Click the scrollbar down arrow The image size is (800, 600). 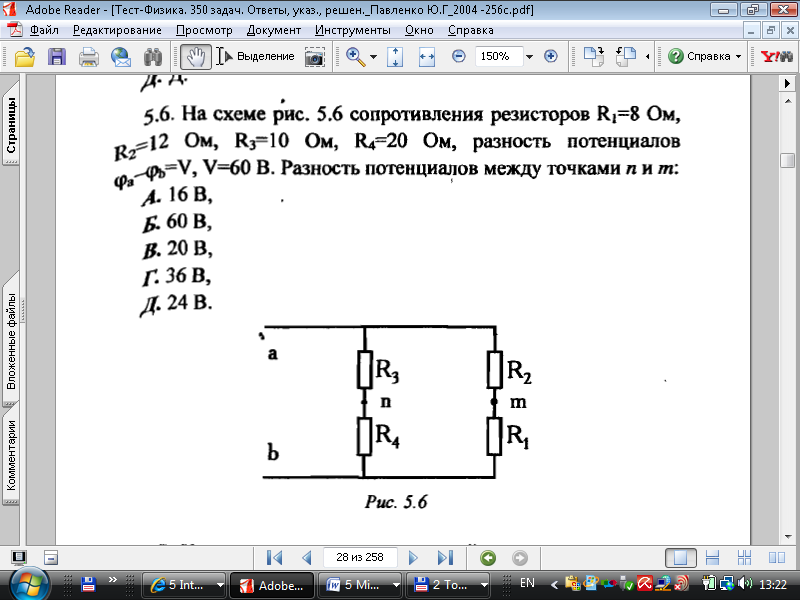click(787, 537)
